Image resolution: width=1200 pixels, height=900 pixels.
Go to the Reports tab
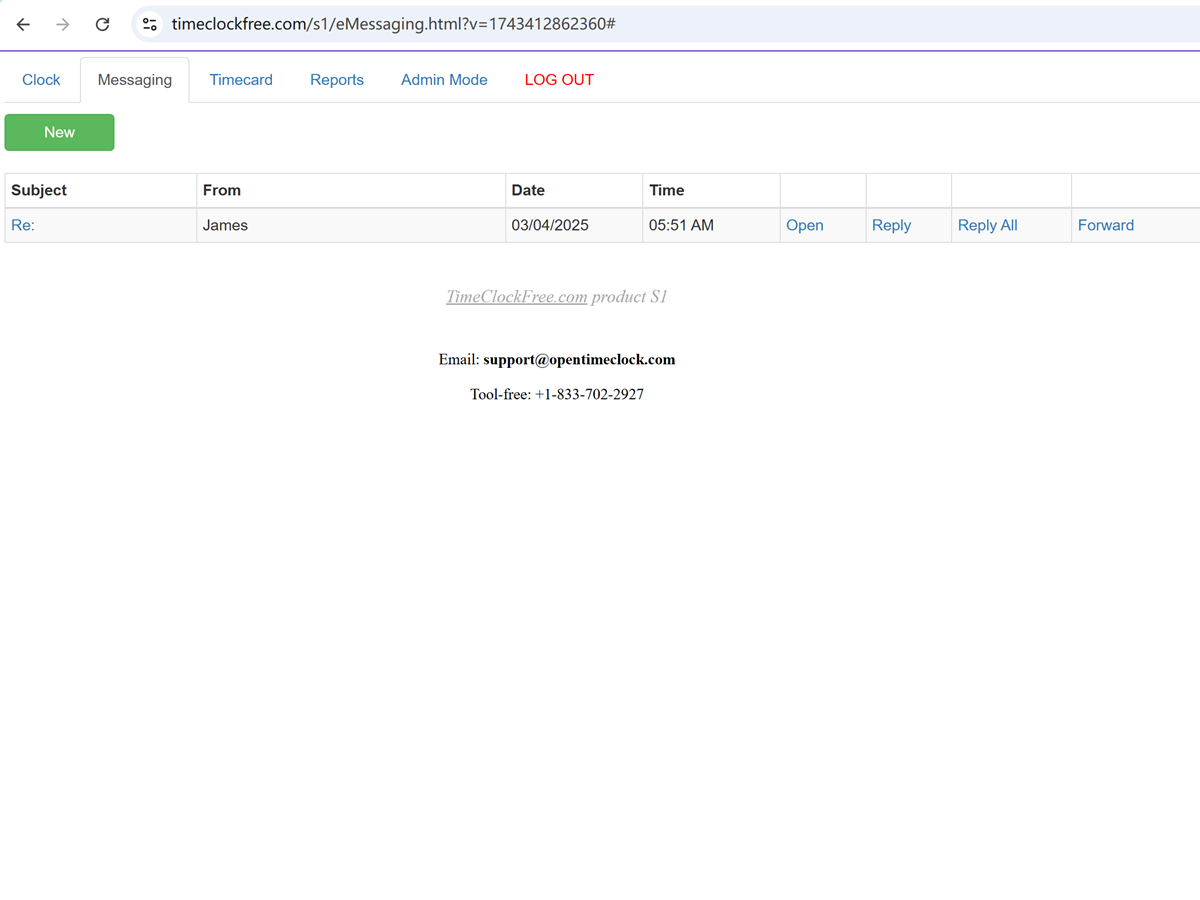click(337, 80)
